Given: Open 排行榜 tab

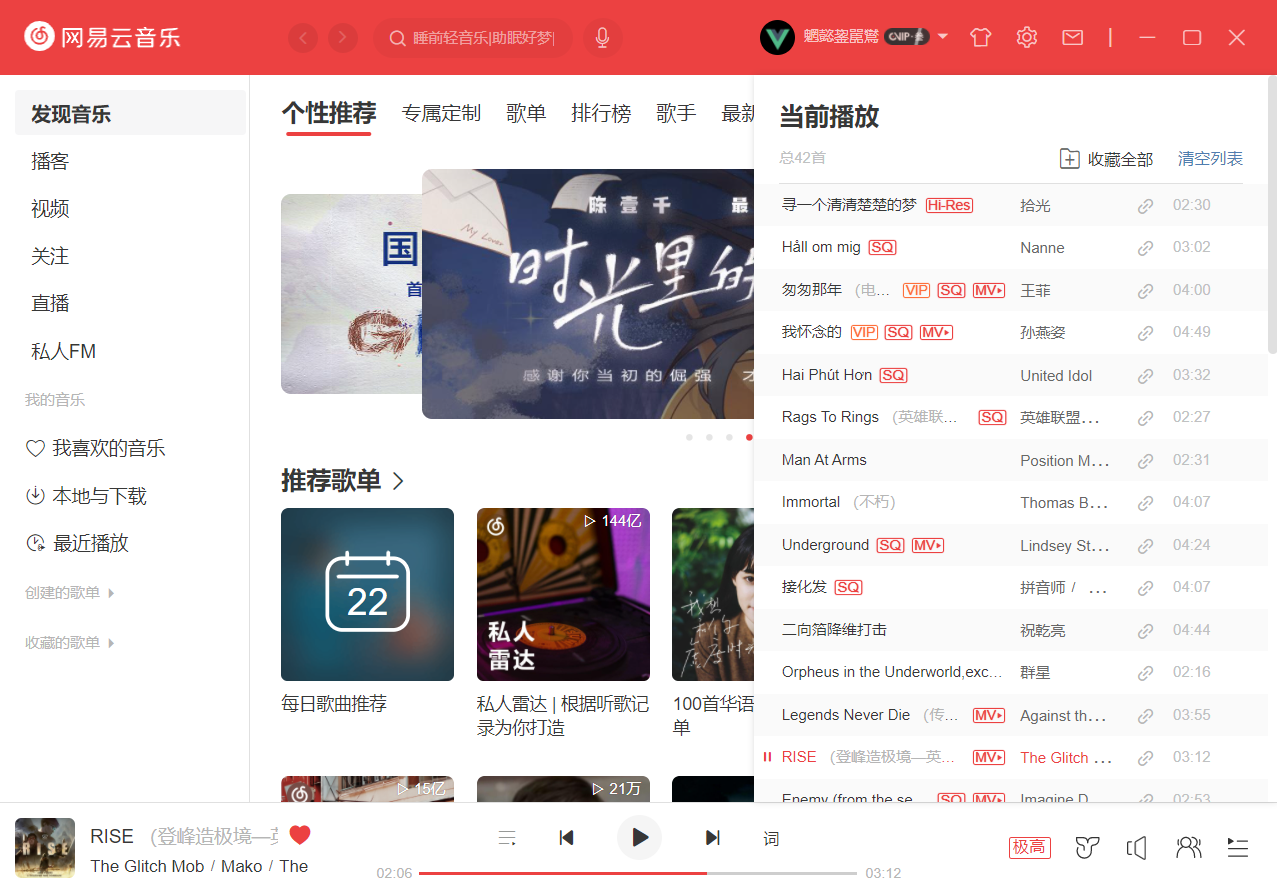Looking at the screenshot, I should click(601, 113).
